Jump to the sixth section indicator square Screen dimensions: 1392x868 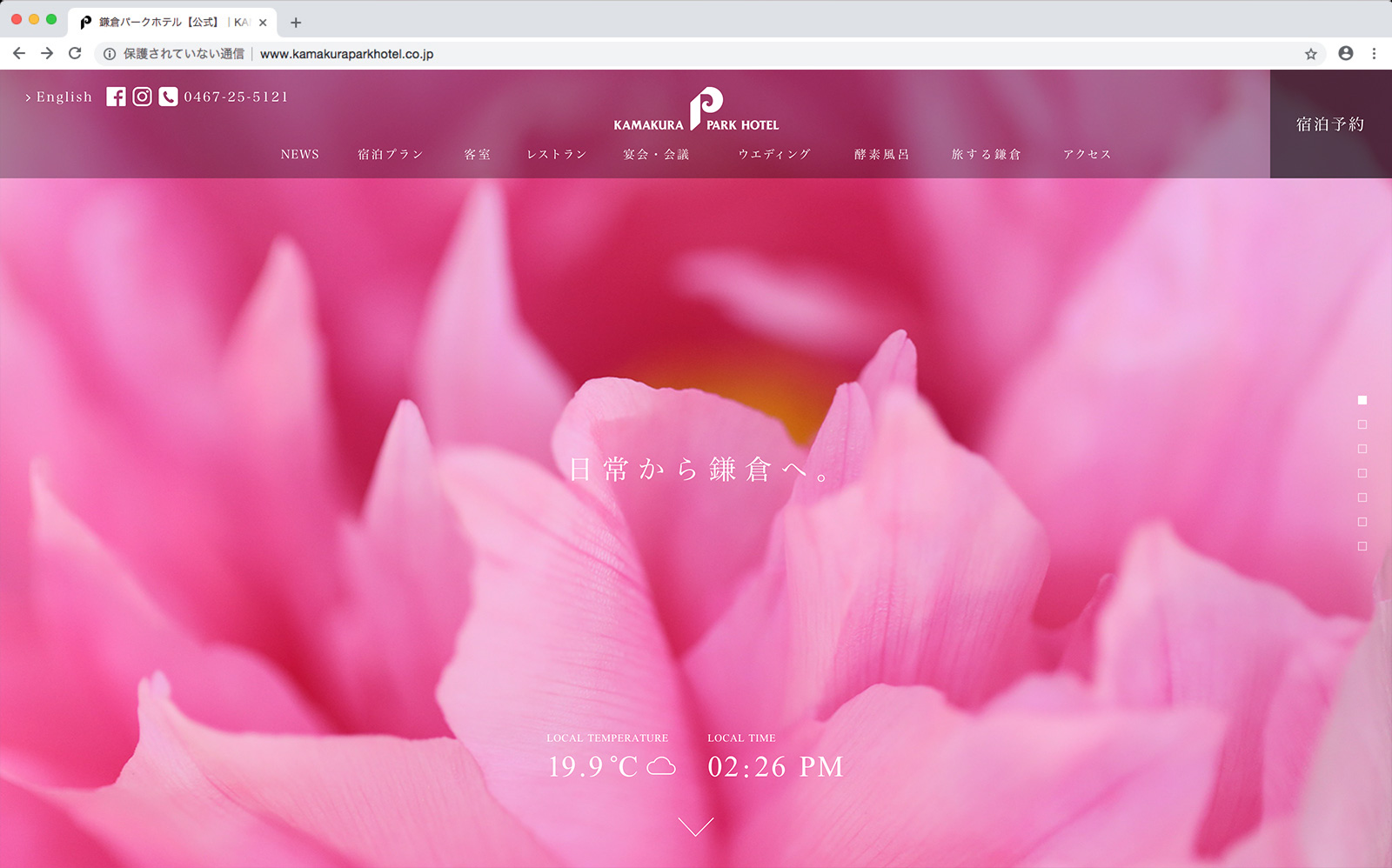[x=1362, y=522]
